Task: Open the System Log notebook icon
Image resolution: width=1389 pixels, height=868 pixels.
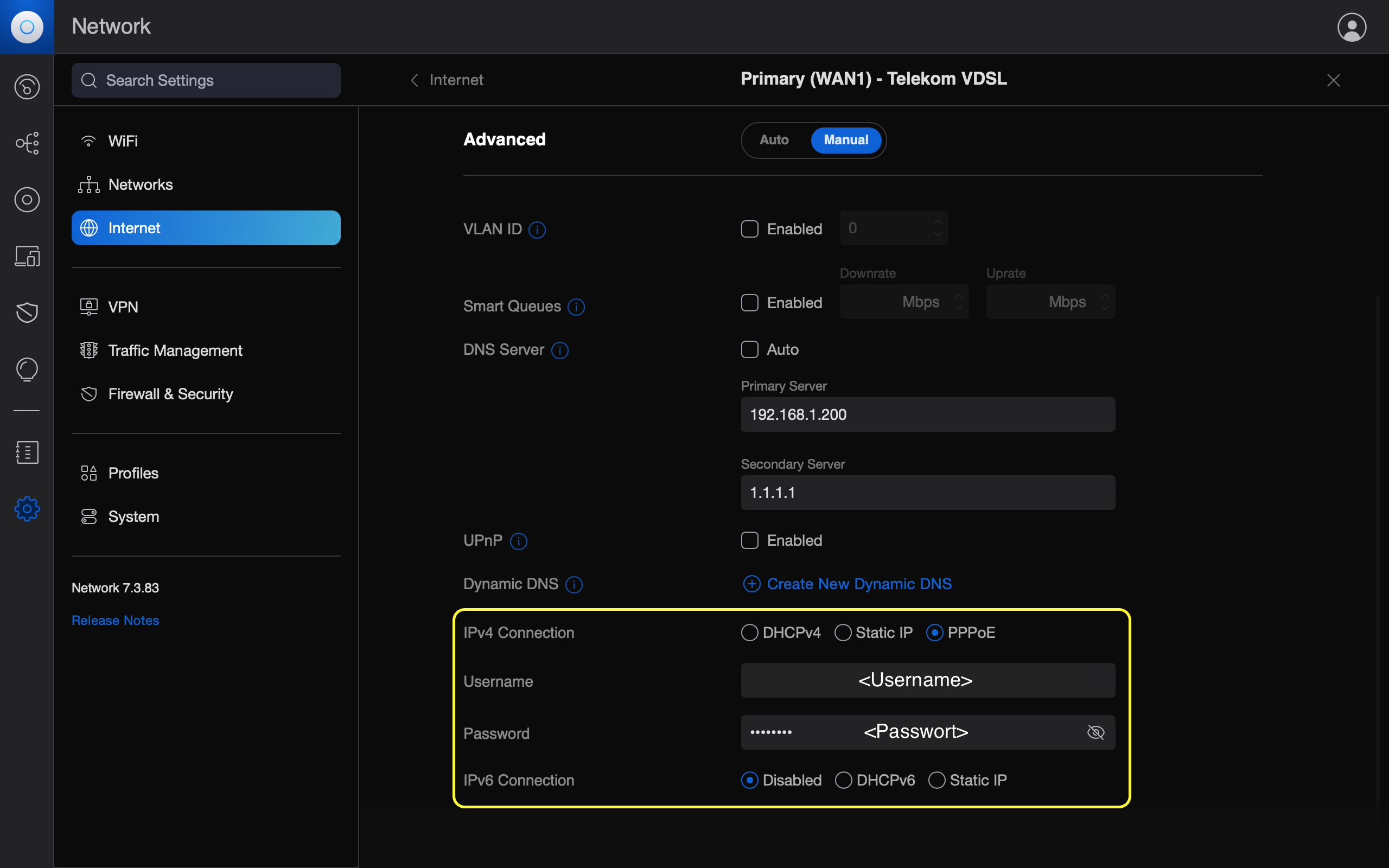Action: (27, 452)
